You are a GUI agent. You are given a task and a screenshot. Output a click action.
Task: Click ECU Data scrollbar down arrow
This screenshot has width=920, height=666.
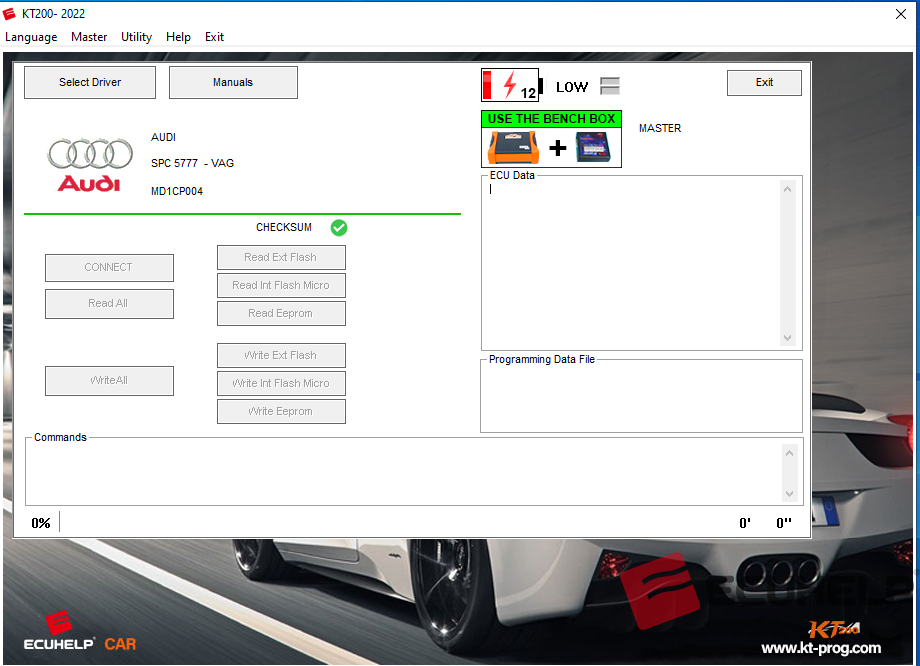point(787,338)
